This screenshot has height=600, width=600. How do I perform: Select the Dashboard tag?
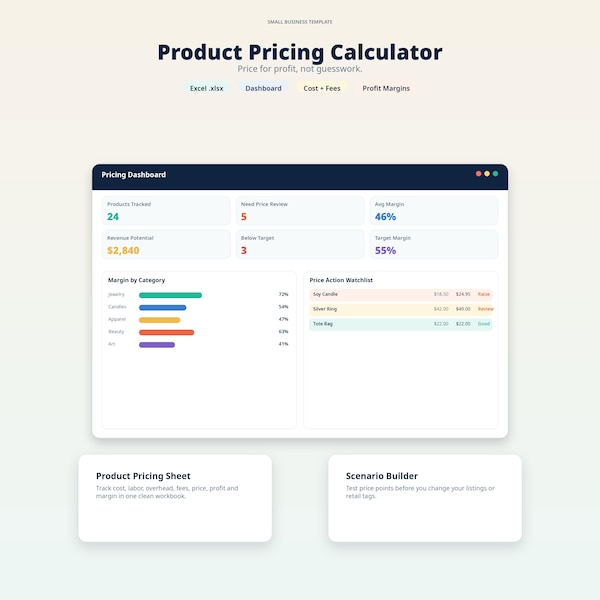263,88
